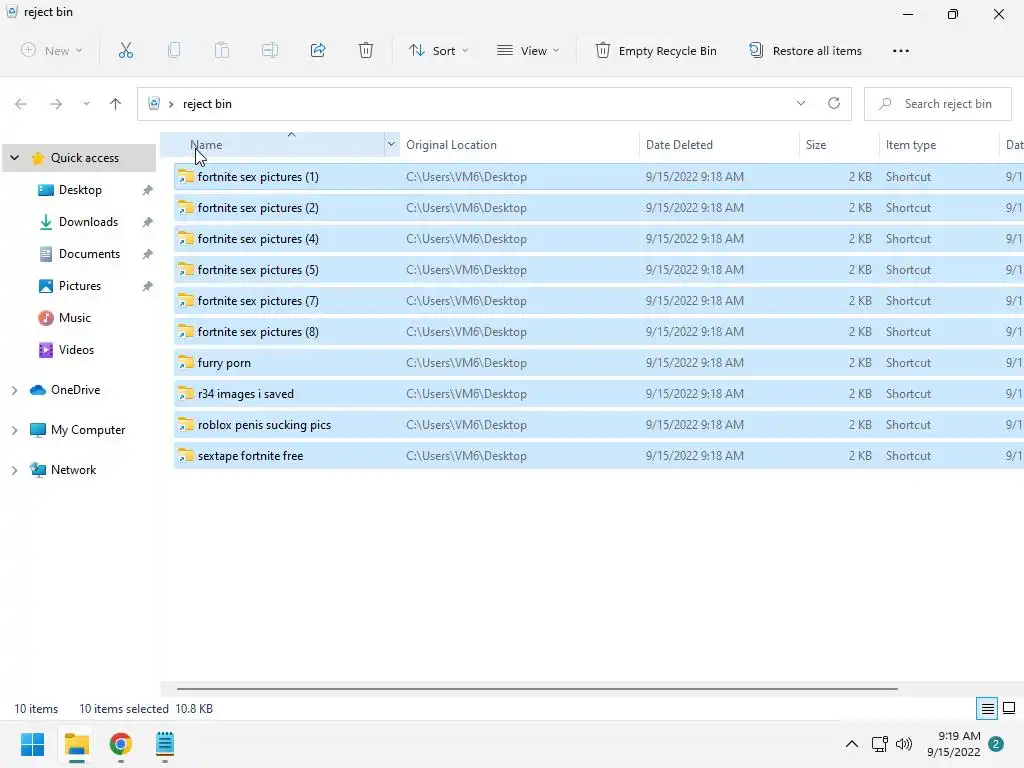Go back with the left arrow

[x=21, y=104]
